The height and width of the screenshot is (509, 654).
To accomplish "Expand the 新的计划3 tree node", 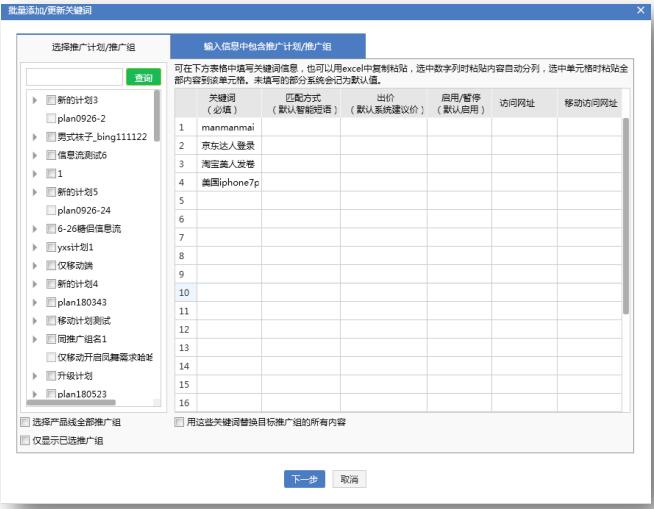I will coord(36,100).
